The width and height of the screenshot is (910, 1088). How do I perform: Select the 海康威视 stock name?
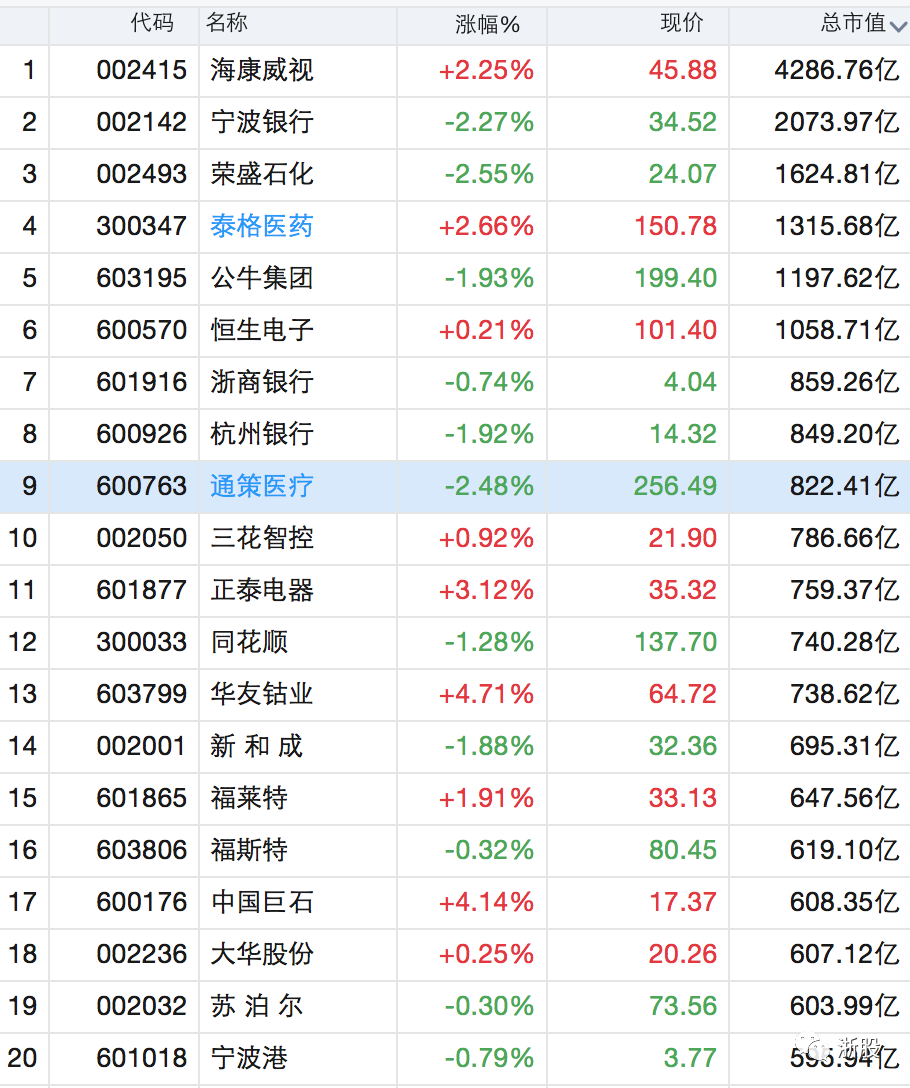tap(262, 70)
